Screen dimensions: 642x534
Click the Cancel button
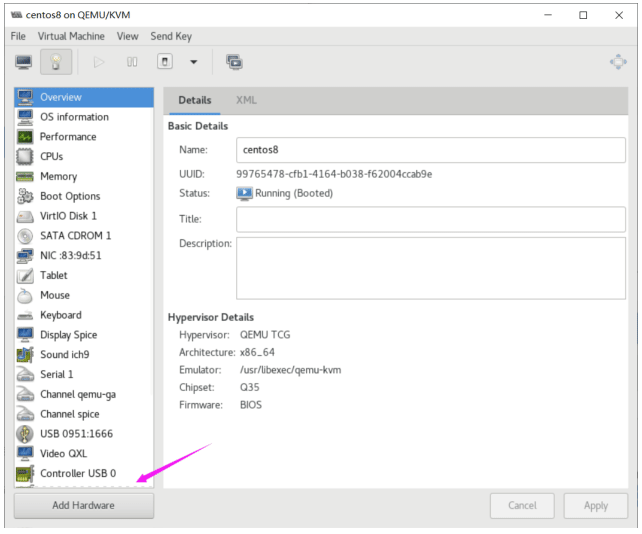(x=522, y=506)
